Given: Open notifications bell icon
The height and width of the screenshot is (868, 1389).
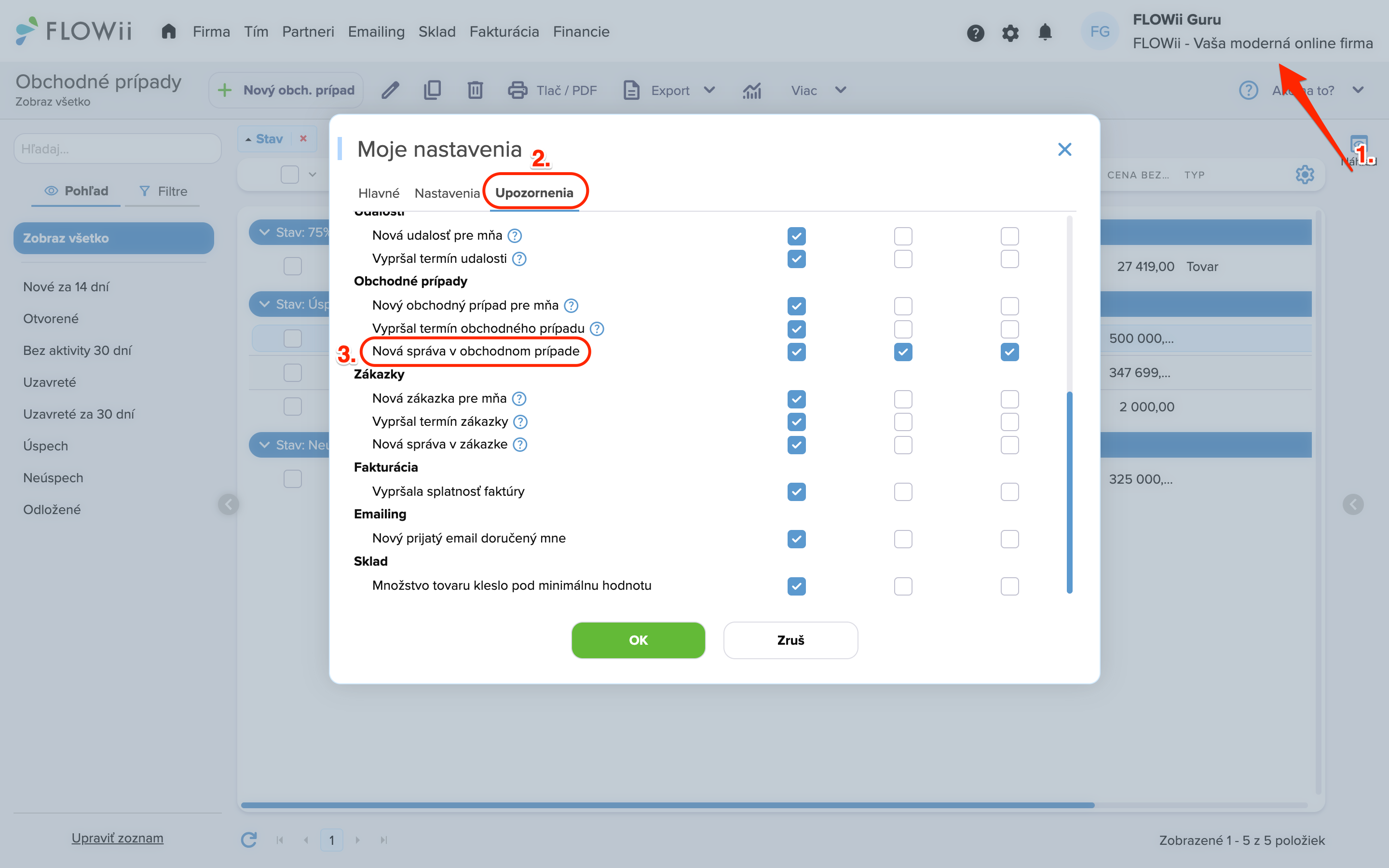Looking at the screenshot, I should pyautogui.click(x=1045, y=32).
